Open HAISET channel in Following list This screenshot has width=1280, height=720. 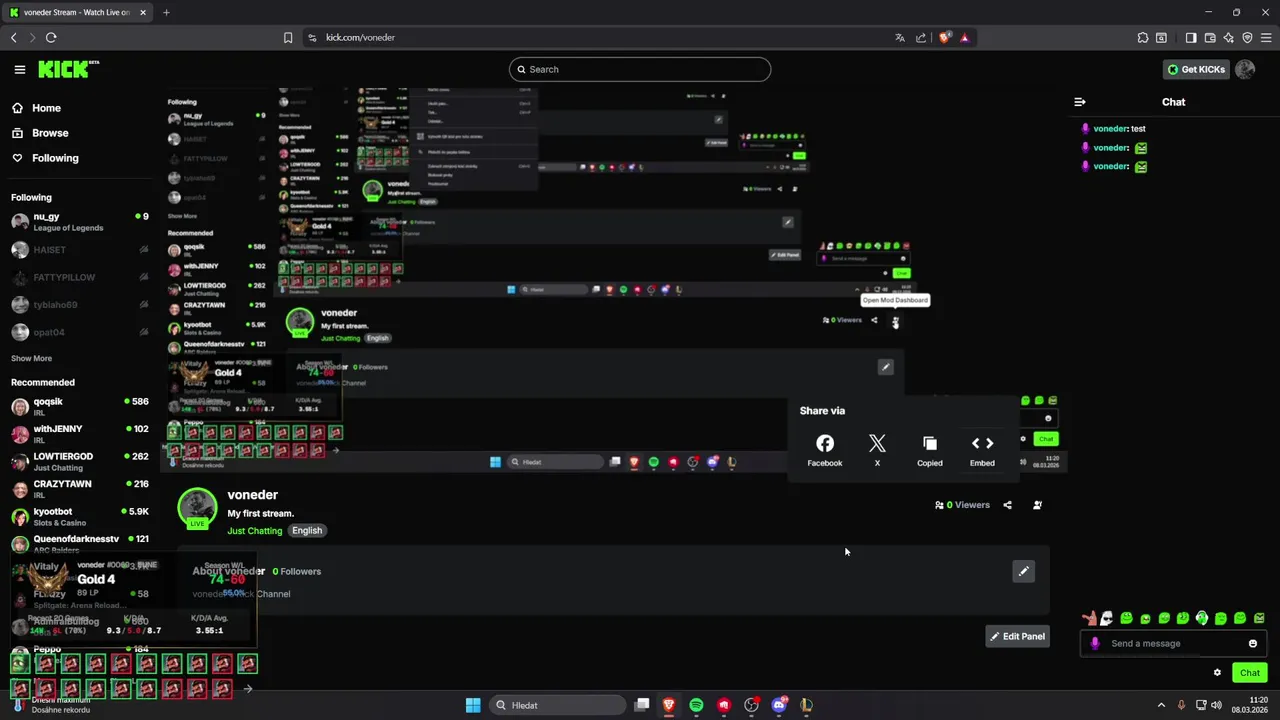point(80,250)
